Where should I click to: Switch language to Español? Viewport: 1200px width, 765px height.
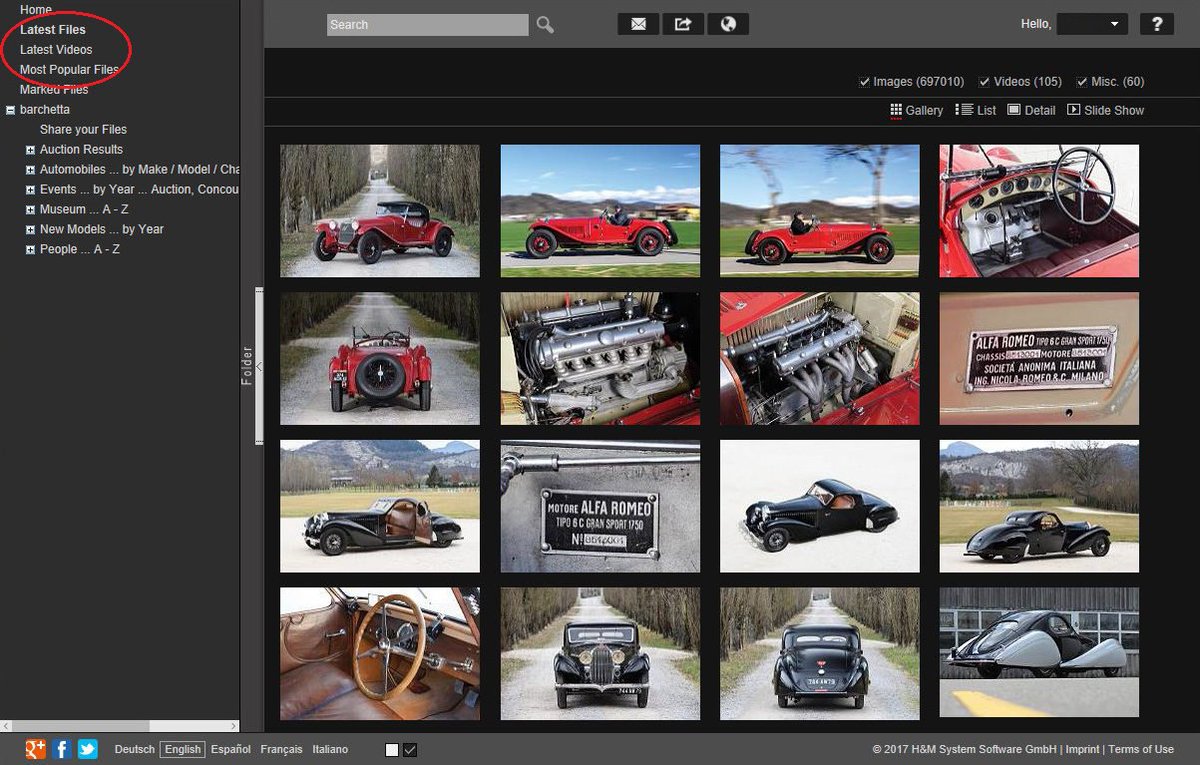[231, 750]
